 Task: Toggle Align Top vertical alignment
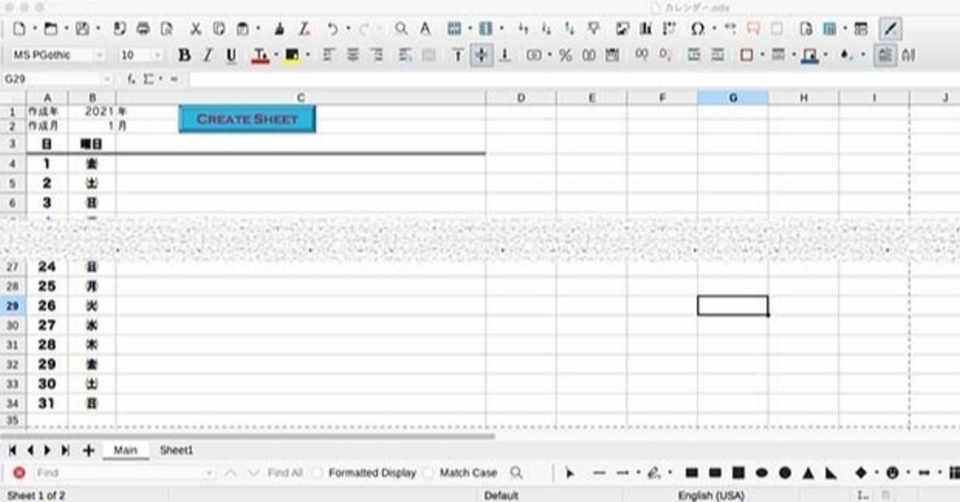point(458,55)
